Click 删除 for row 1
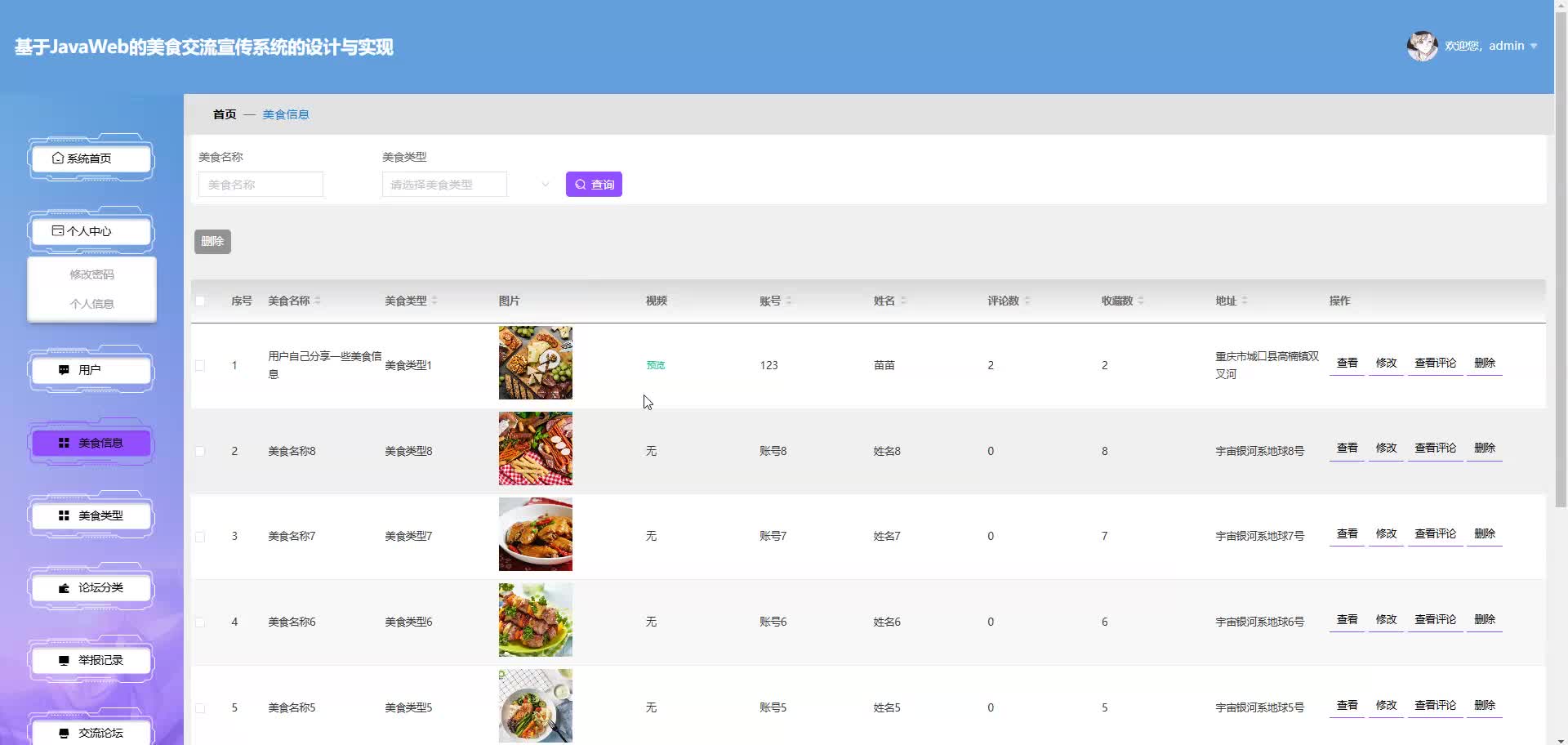The width and height of the screenshot is (1568, 745). 1485,363
